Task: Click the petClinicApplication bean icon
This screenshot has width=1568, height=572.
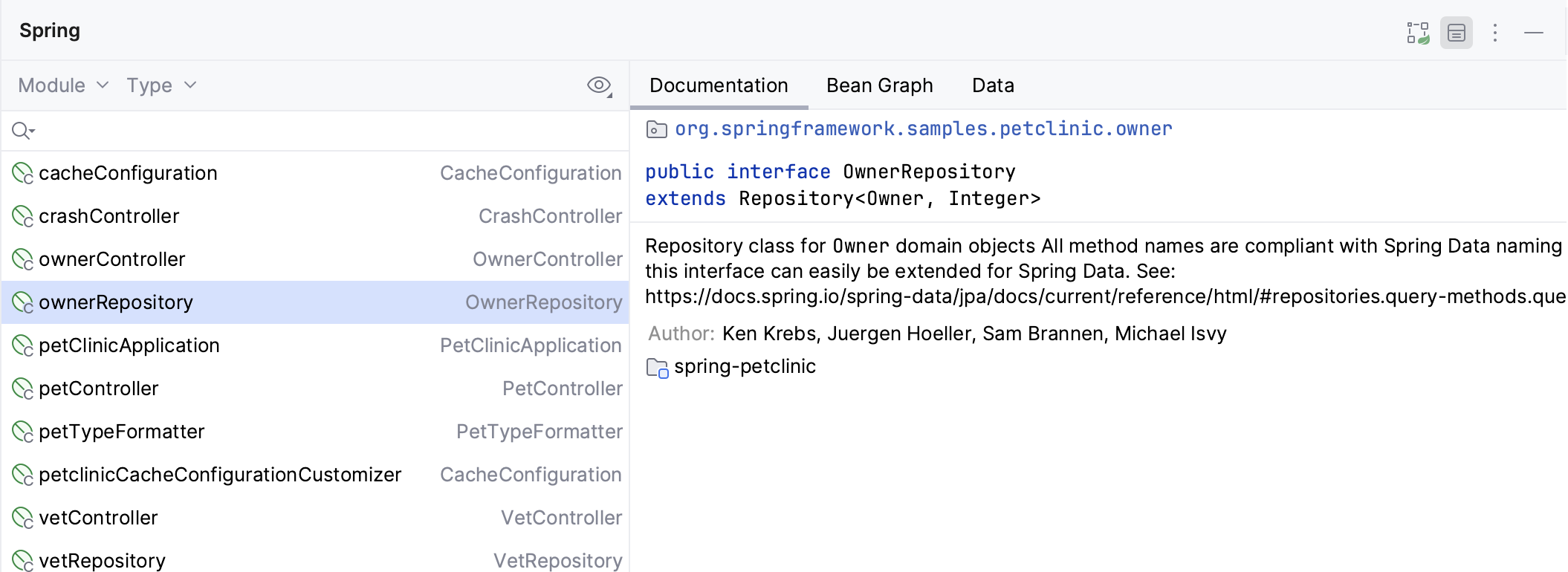Action: pos(22,346)
